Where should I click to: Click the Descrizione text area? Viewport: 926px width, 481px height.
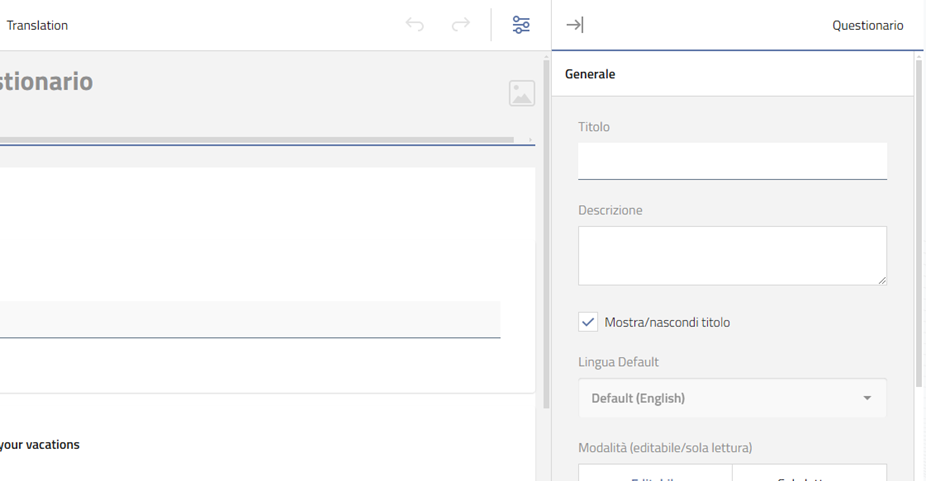[x=731, y=255]
